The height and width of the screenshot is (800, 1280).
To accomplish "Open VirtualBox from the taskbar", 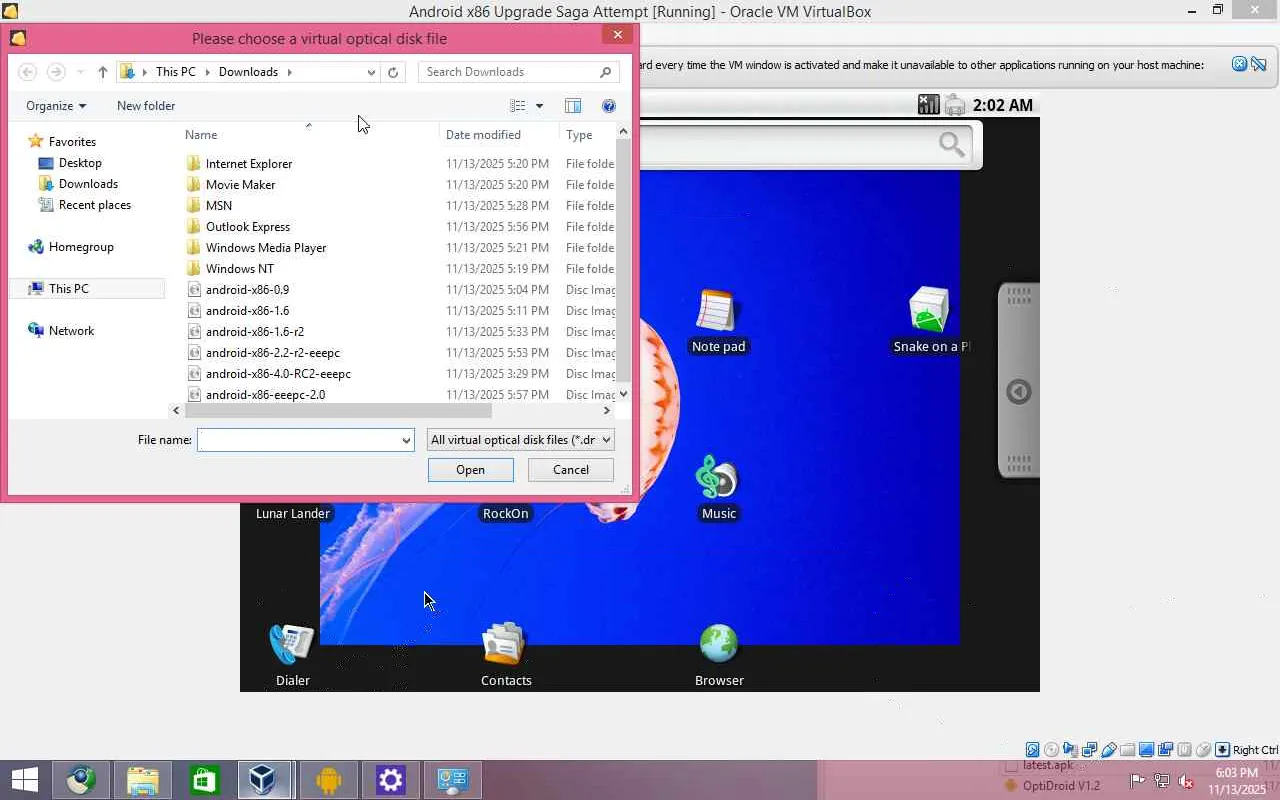I will pos(263,780).
